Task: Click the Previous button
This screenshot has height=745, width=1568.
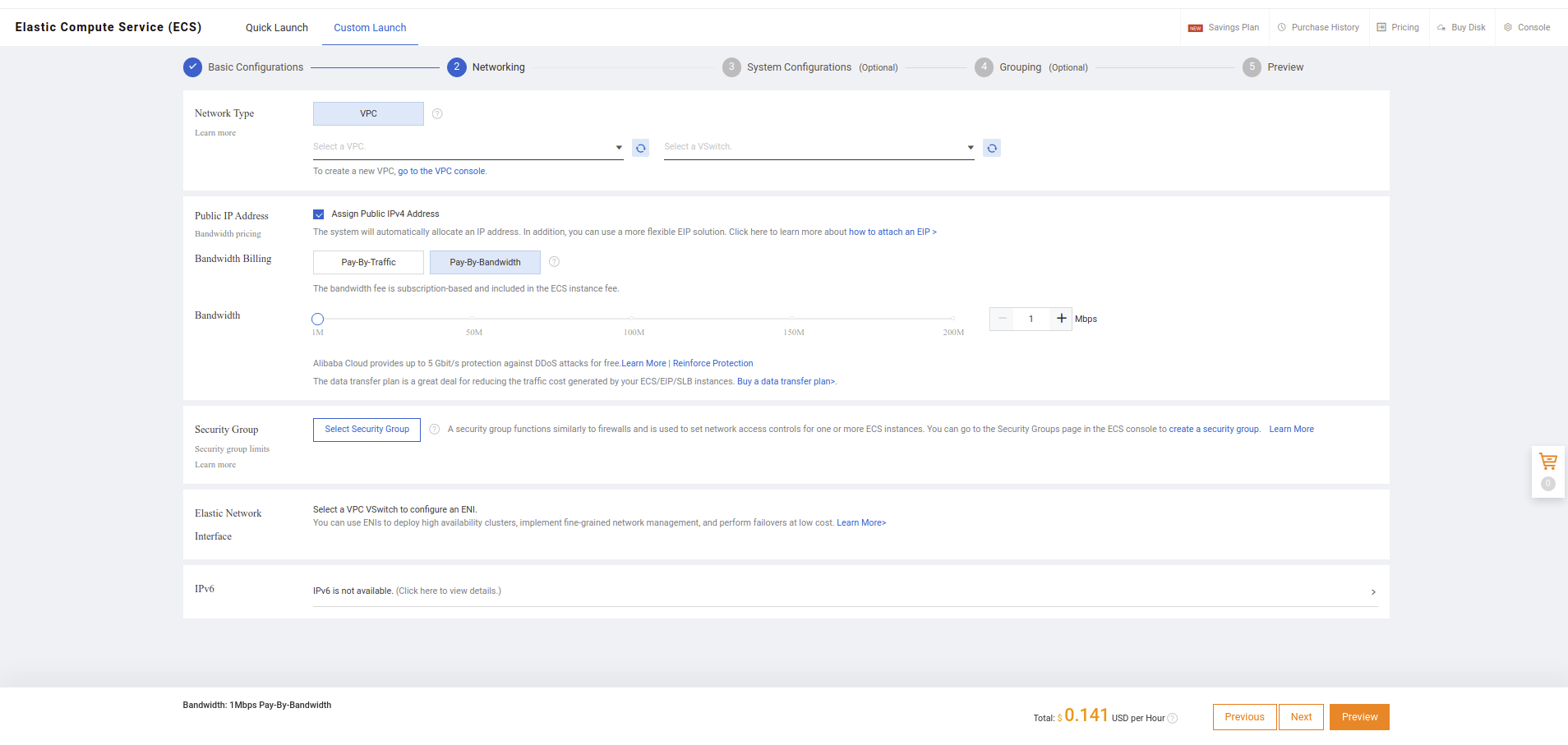Action: coord(1244,717)
